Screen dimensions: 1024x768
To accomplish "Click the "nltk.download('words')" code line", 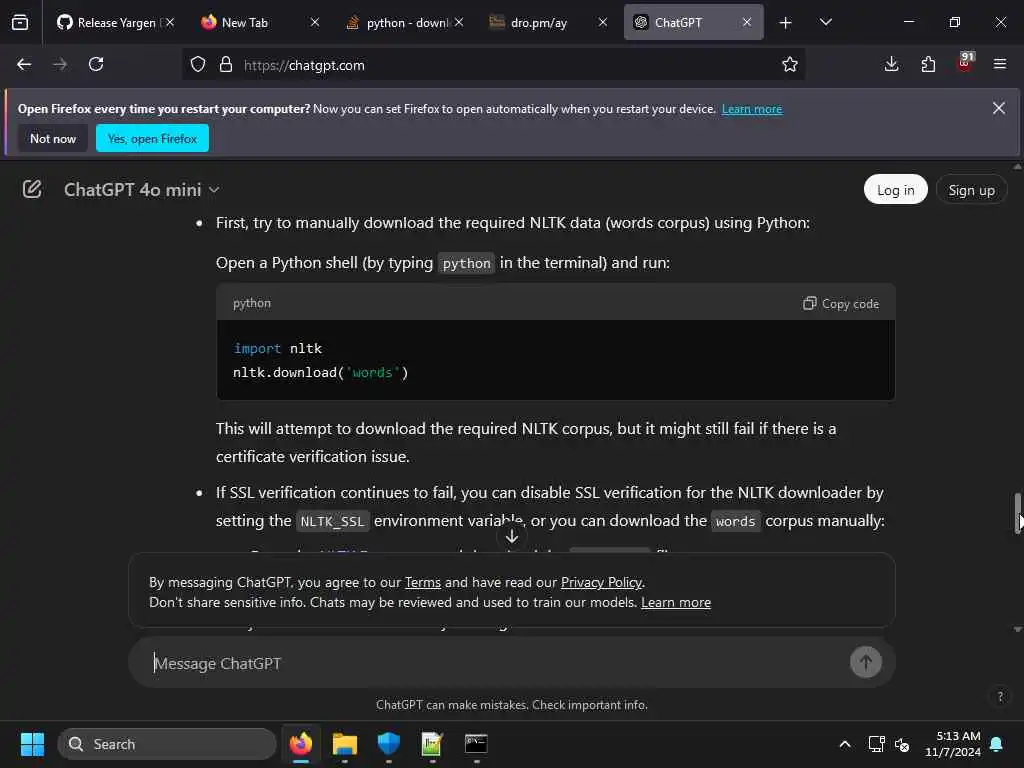I will pyautogui.click(x=321, y=372).
